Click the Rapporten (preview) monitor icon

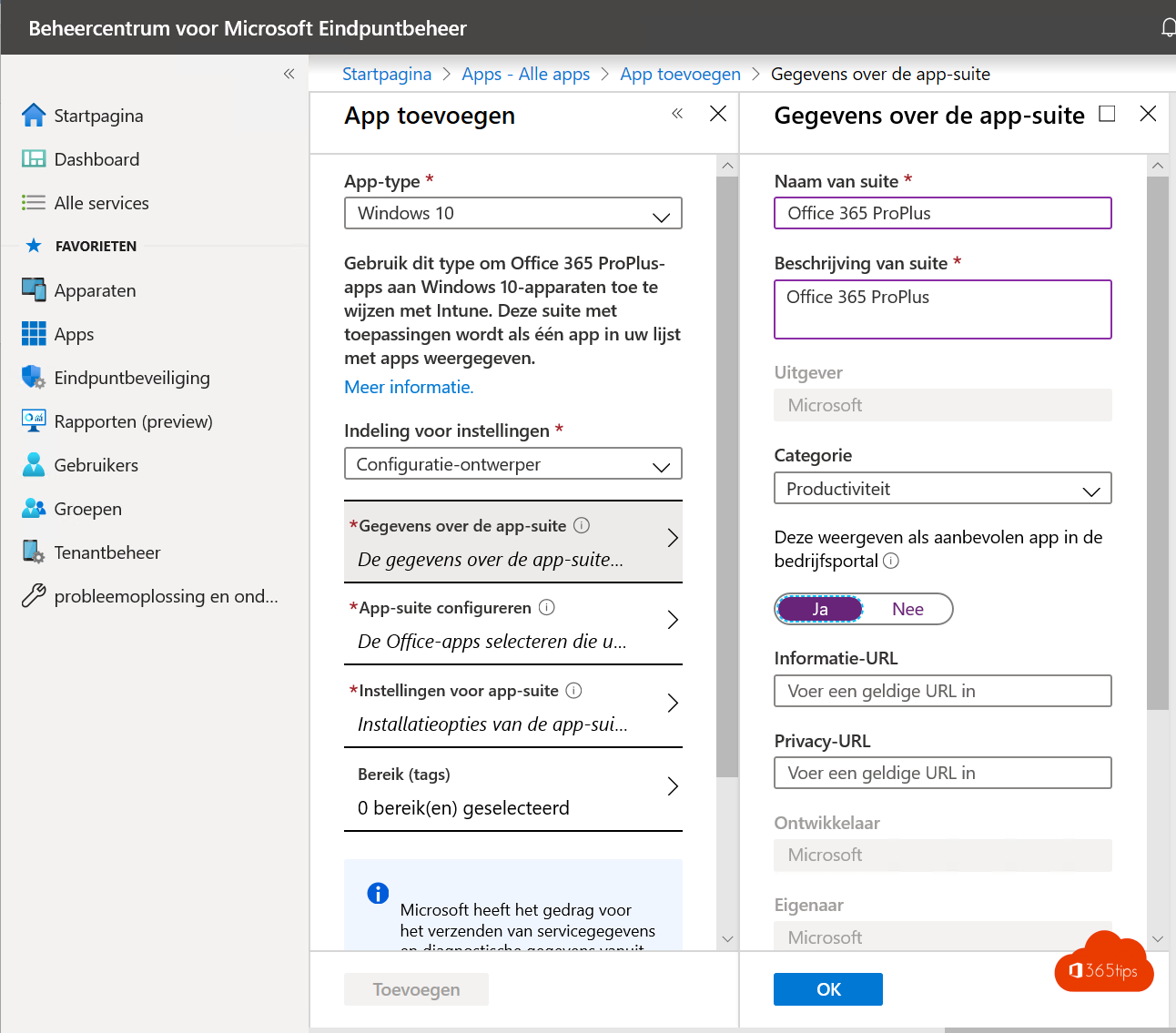(34, 421)
